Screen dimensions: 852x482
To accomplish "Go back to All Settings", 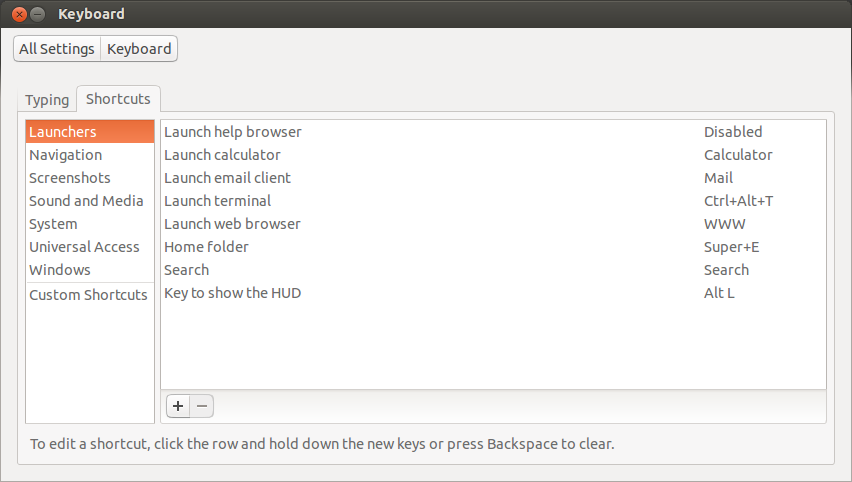I will click(57, 49).
